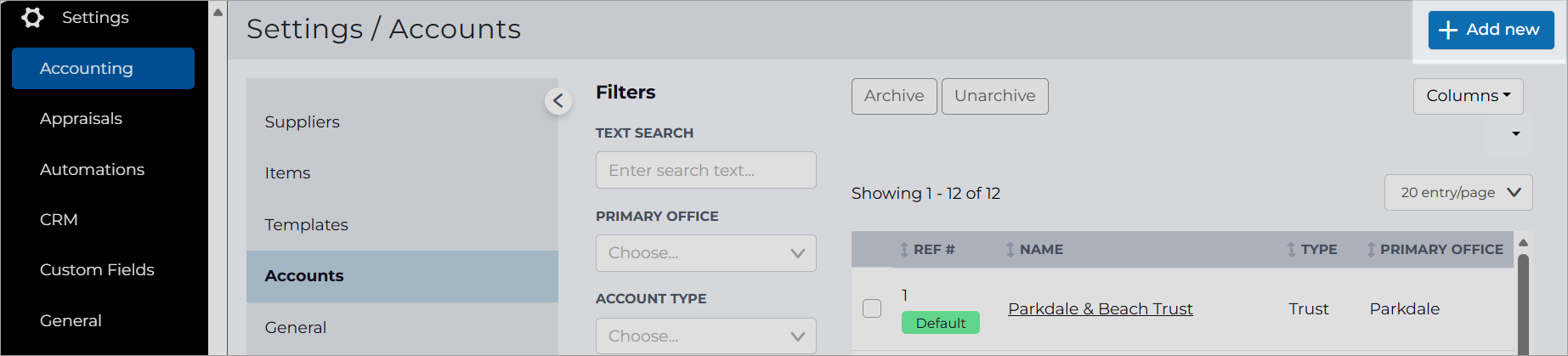Click the Settings gear icon
Viewport: 1568px width, 356px height.
tap(32, 17)
